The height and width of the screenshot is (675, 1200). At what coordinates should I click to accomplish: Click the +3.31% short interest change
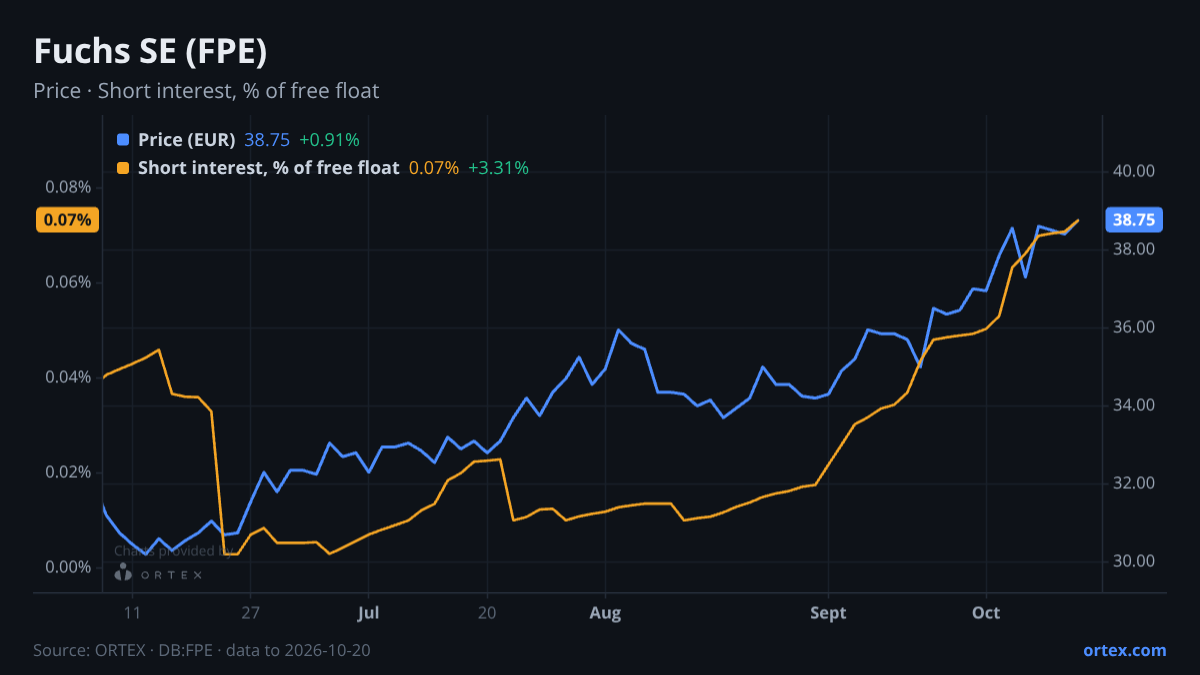pyautogui.click(x=498, y=168)
